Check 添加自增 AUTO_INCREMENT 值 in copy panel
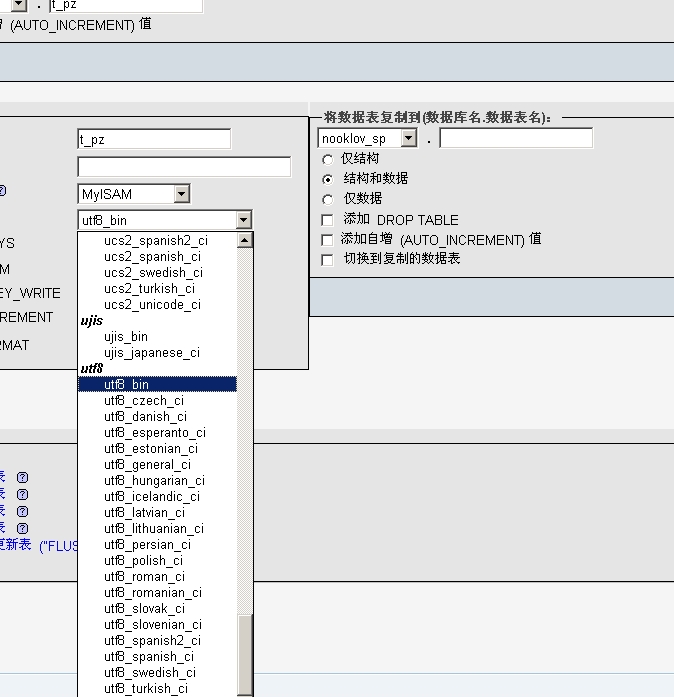674x697 pixels. click(x=327, y=240)
